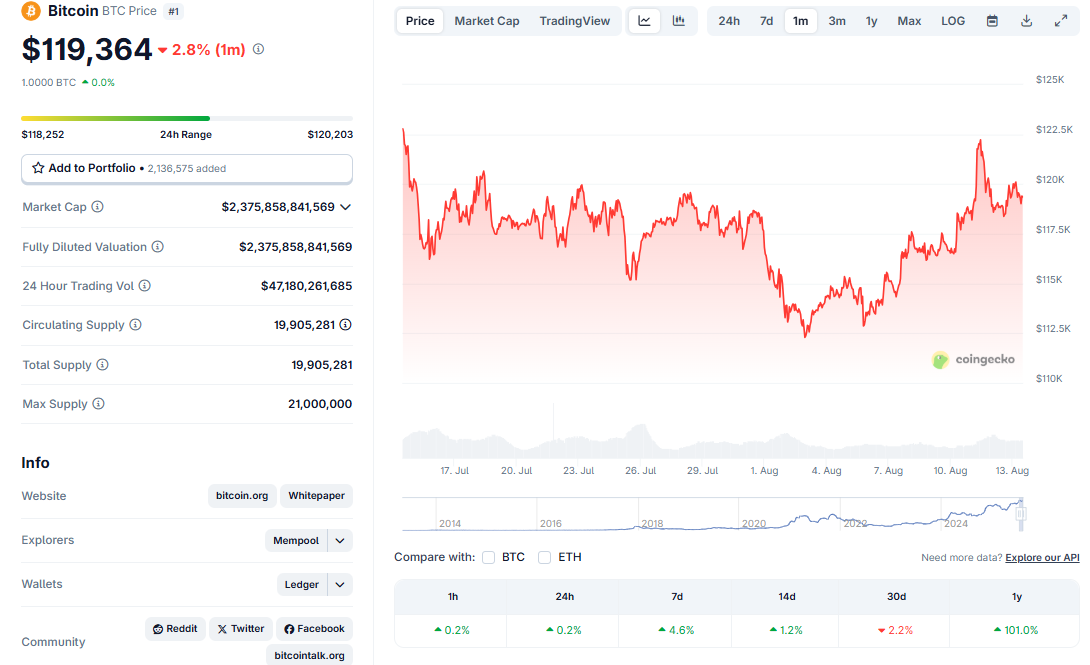
Task: Open the Whitepaper link
Action: click(316, 495)
